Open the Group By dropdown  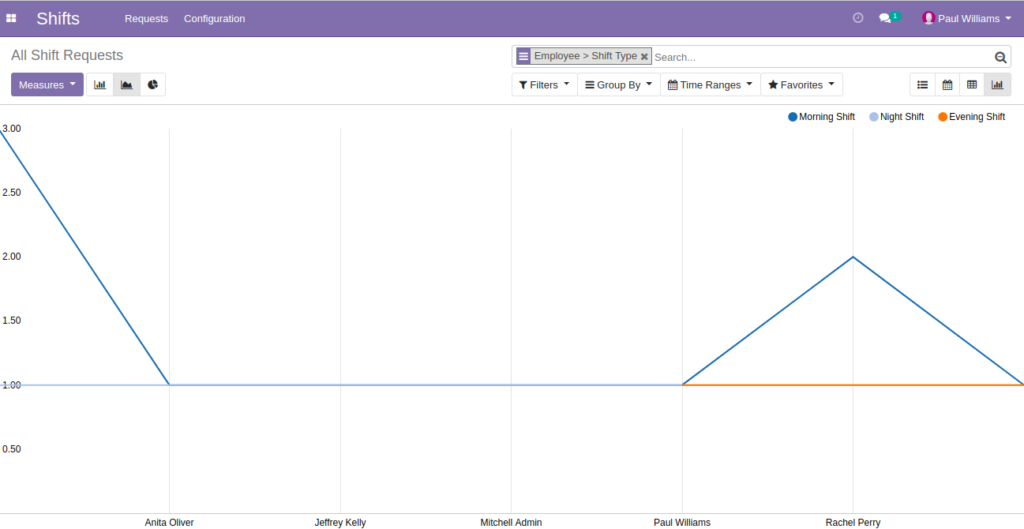[618, 85]
